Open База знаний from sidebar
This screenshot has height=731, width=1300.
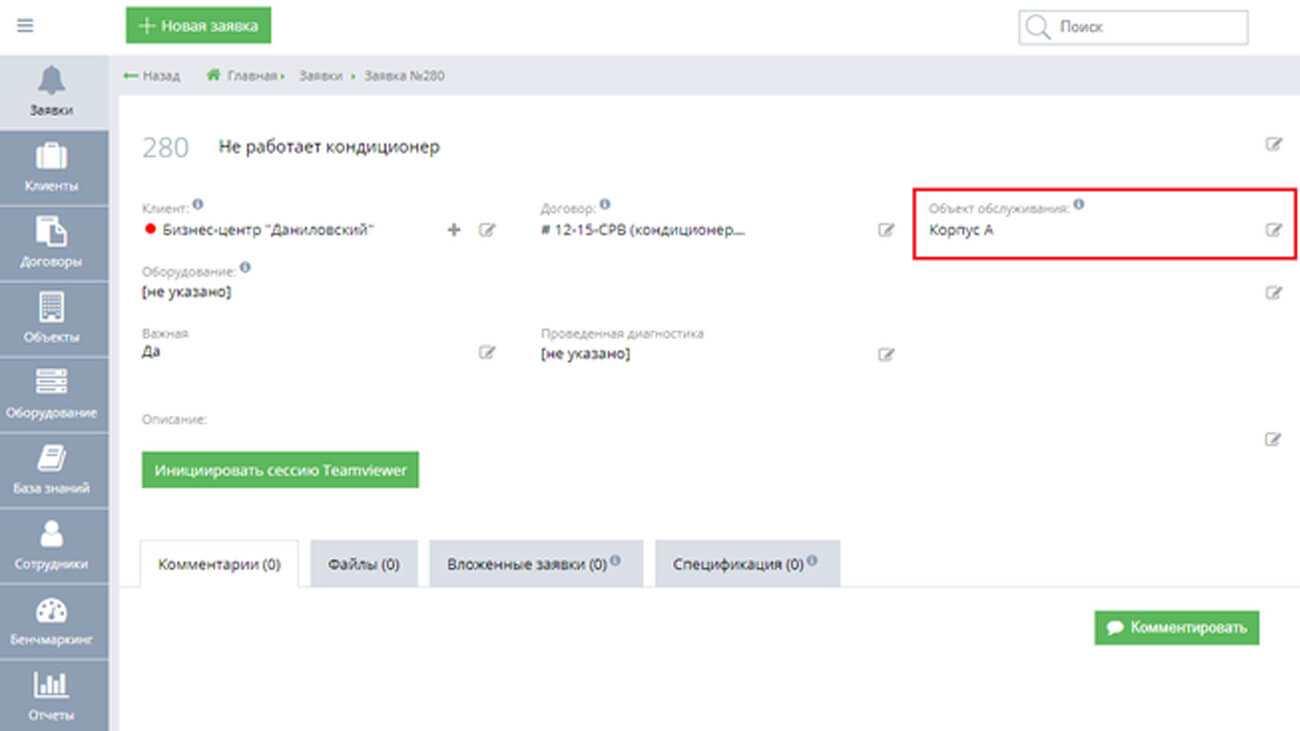[x=52, y=470]
